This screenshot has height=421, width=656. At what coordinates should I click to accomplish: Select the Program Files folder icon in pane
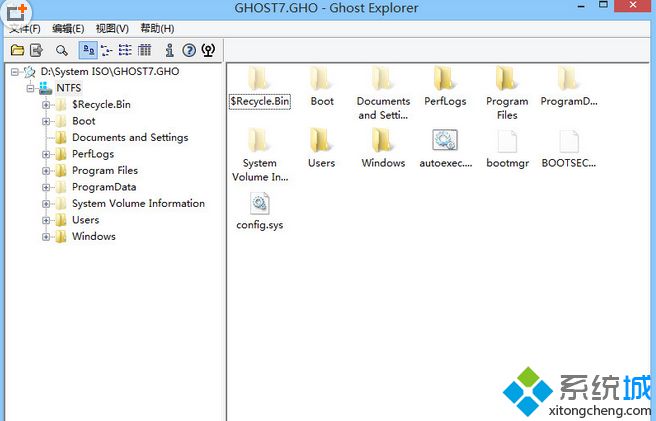(x=507, y=79)
